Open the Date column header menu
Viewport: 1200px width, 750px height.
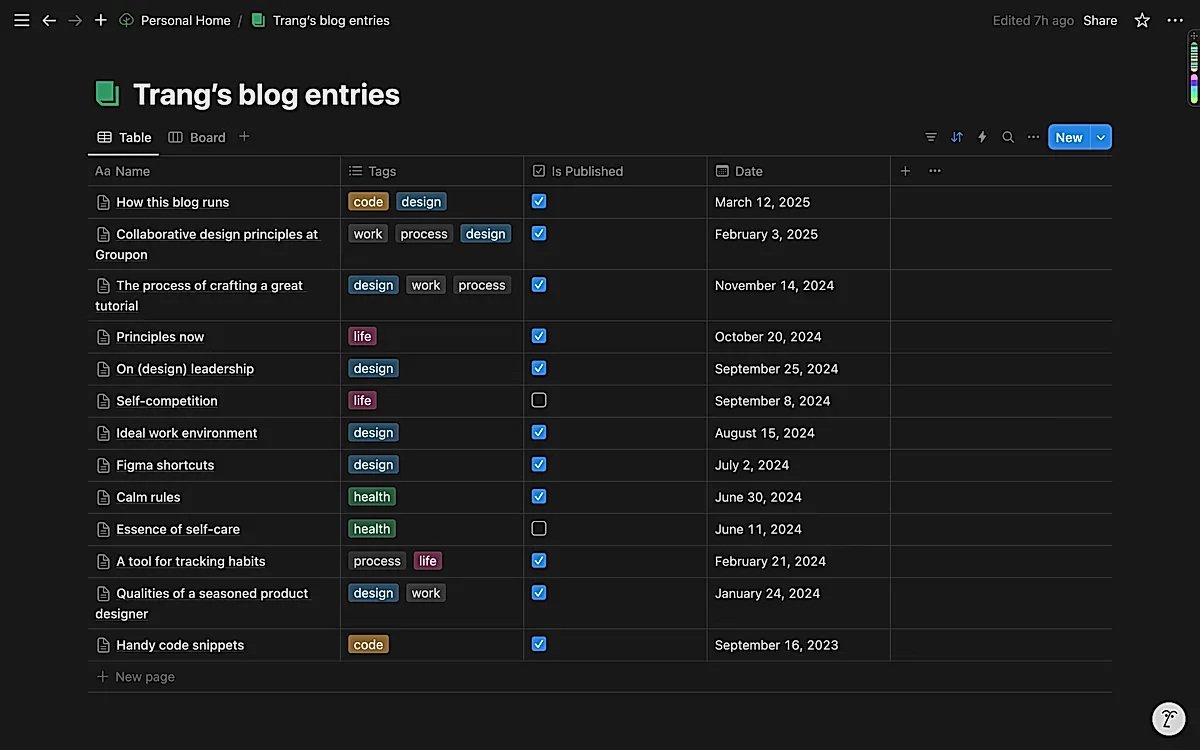point(798,171)
